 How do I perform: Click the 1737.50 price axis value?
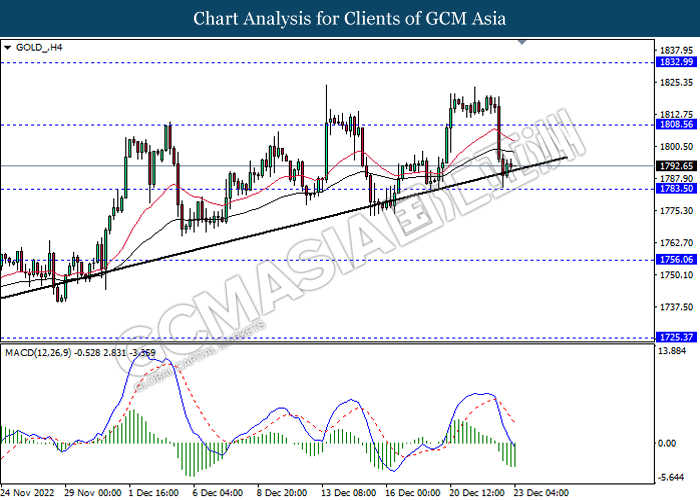(676, 307)
